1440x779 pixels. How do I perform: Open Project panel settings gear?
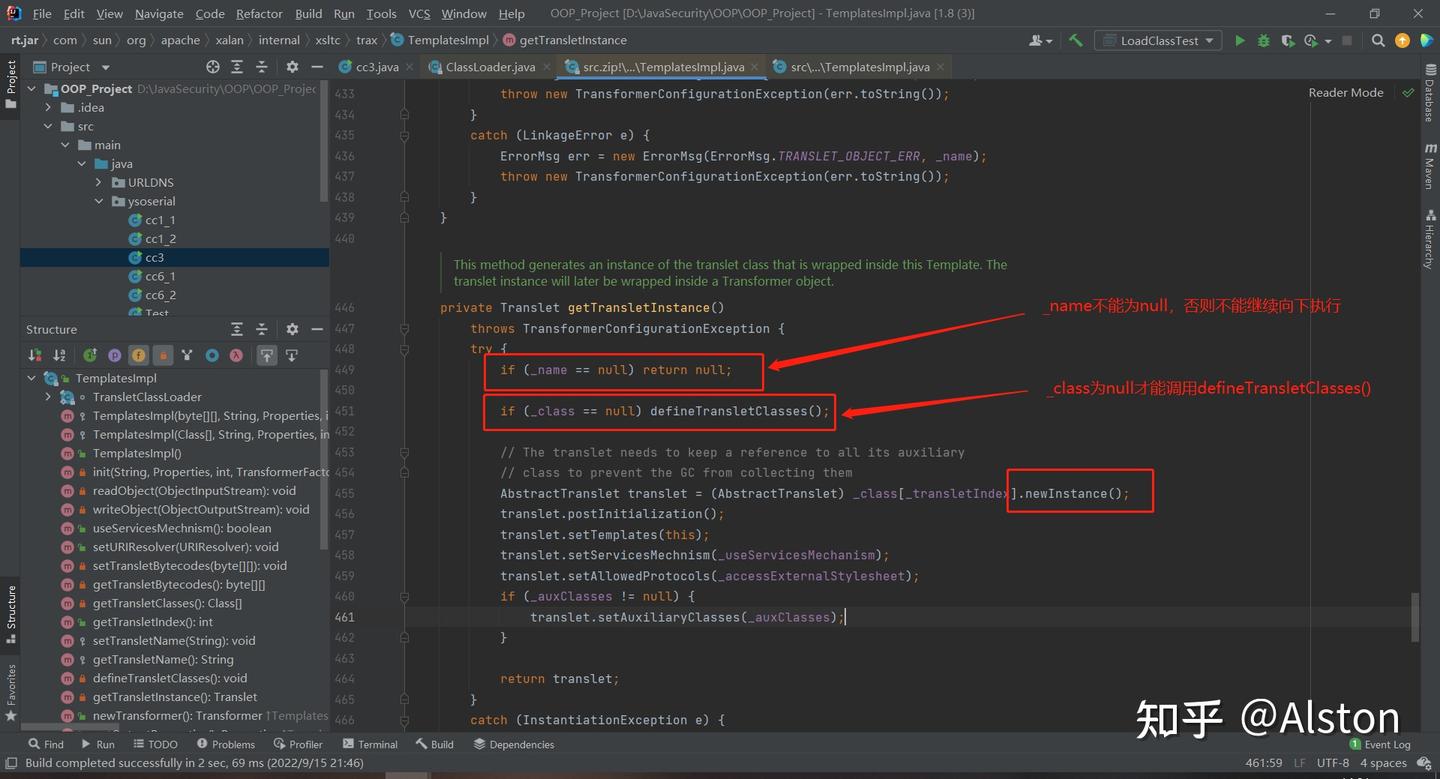[x=292, y=67]
